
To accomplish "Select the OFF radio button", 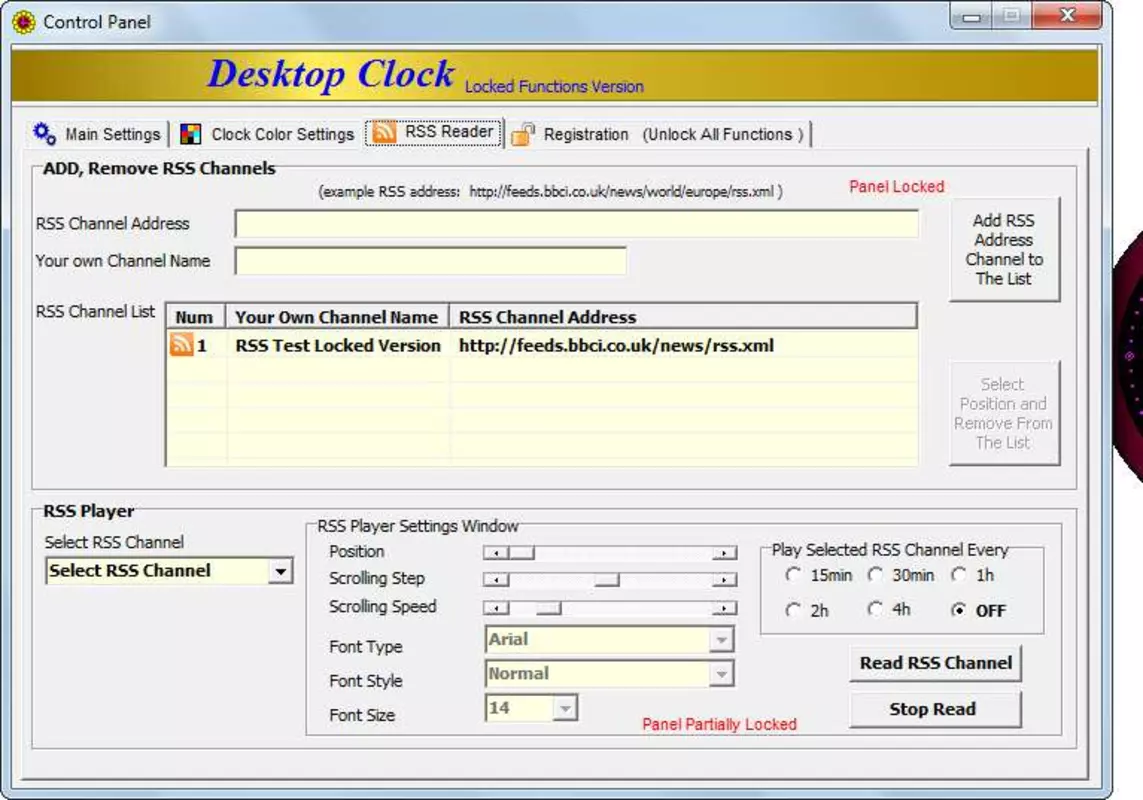I will pos(959,610).
